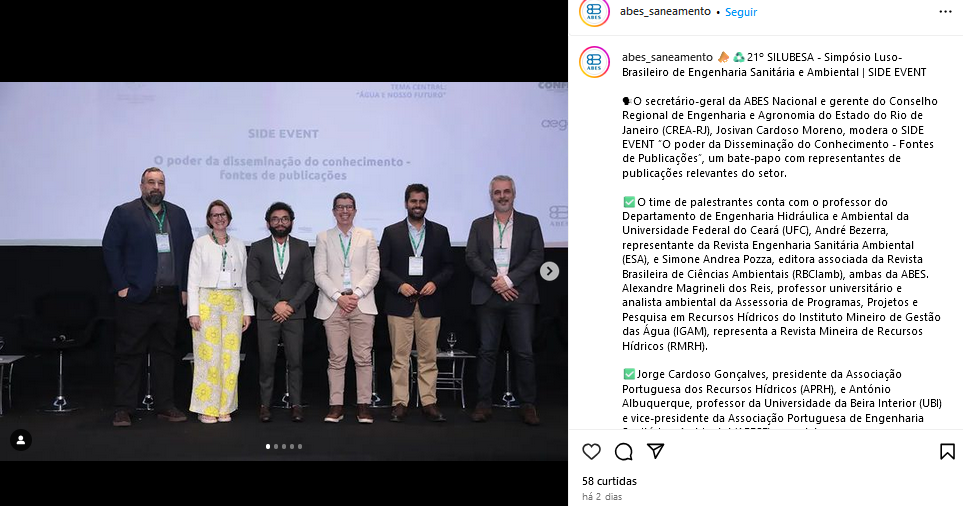Open the three-dot more options menu
Viewport: 963px width, 506px height.
point(945,12)
